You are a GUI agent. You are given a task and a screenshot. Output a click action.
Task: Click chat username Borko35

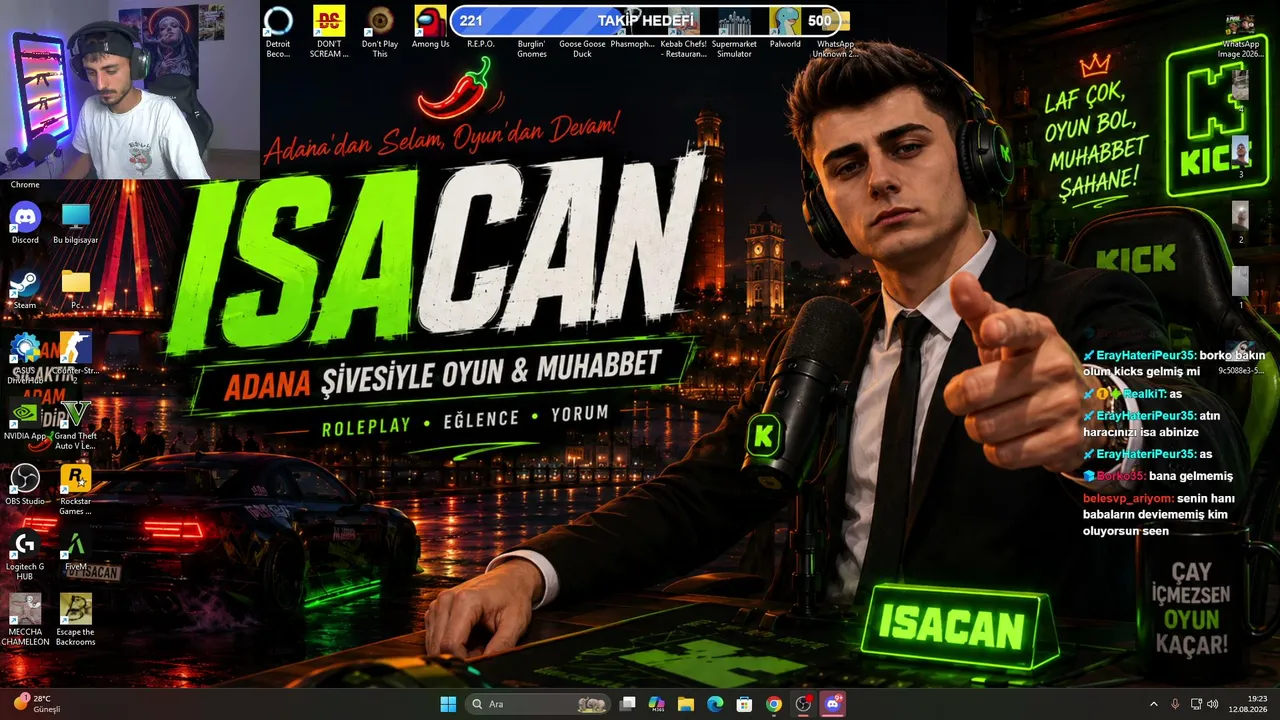point(1120,476)
